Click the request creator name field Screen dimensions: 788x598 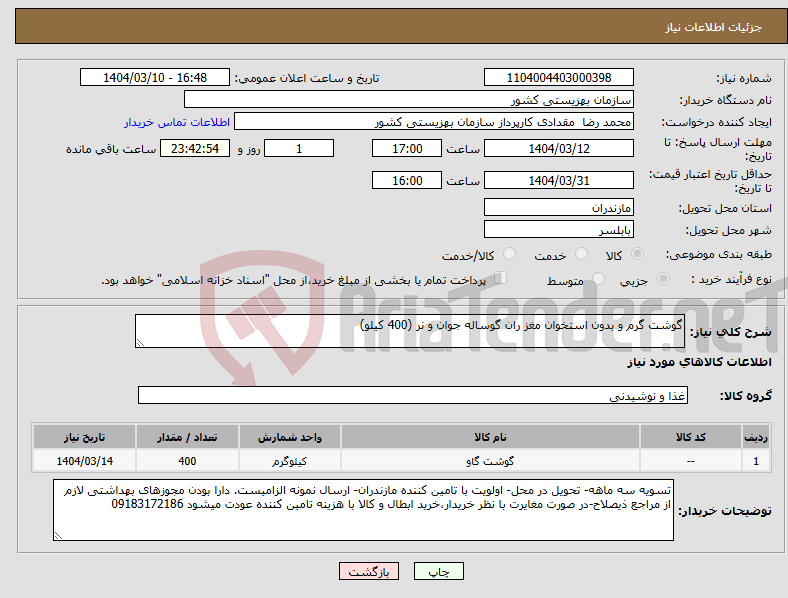point(434,122)
